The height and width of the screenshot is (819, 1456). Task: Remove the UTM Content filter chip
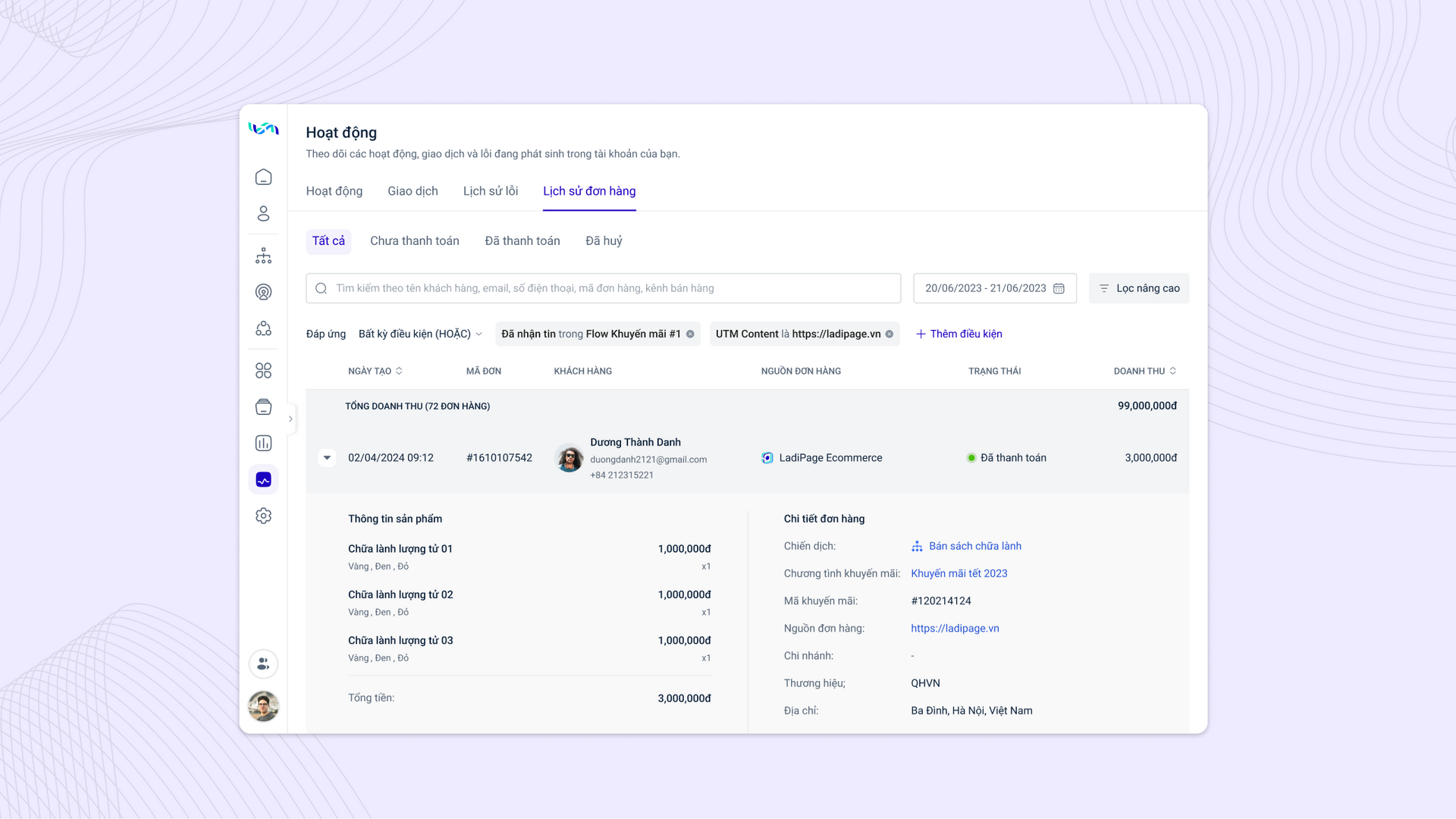coord(890,334)
